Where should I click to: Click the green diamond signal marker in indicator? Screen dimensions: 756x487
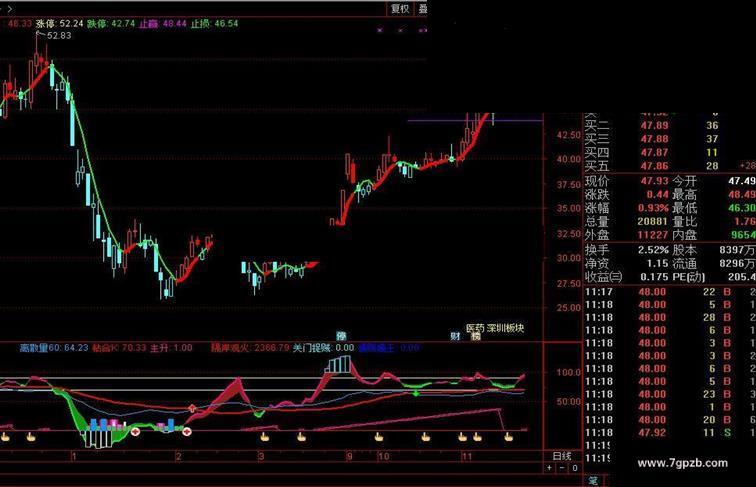[416, 393]
